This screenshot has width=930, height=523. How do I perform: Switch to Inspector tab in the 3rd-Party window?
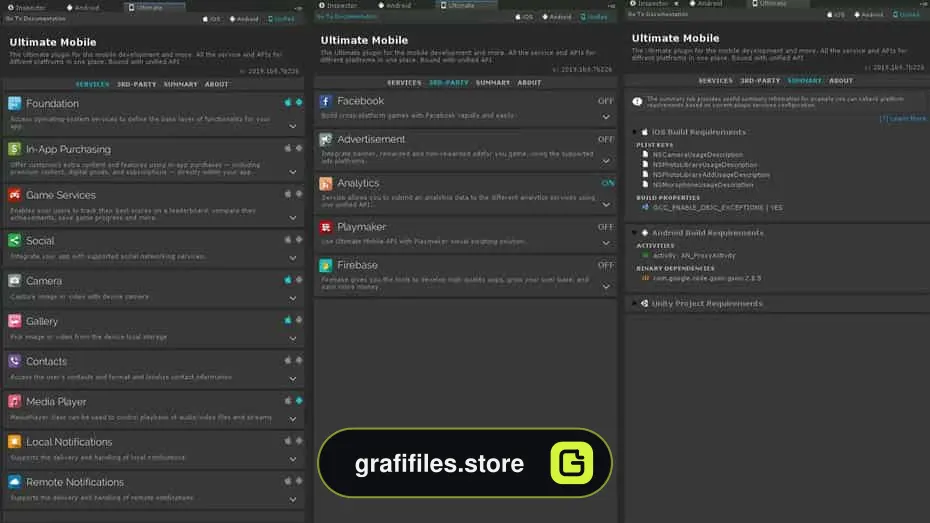pos(339,5)
